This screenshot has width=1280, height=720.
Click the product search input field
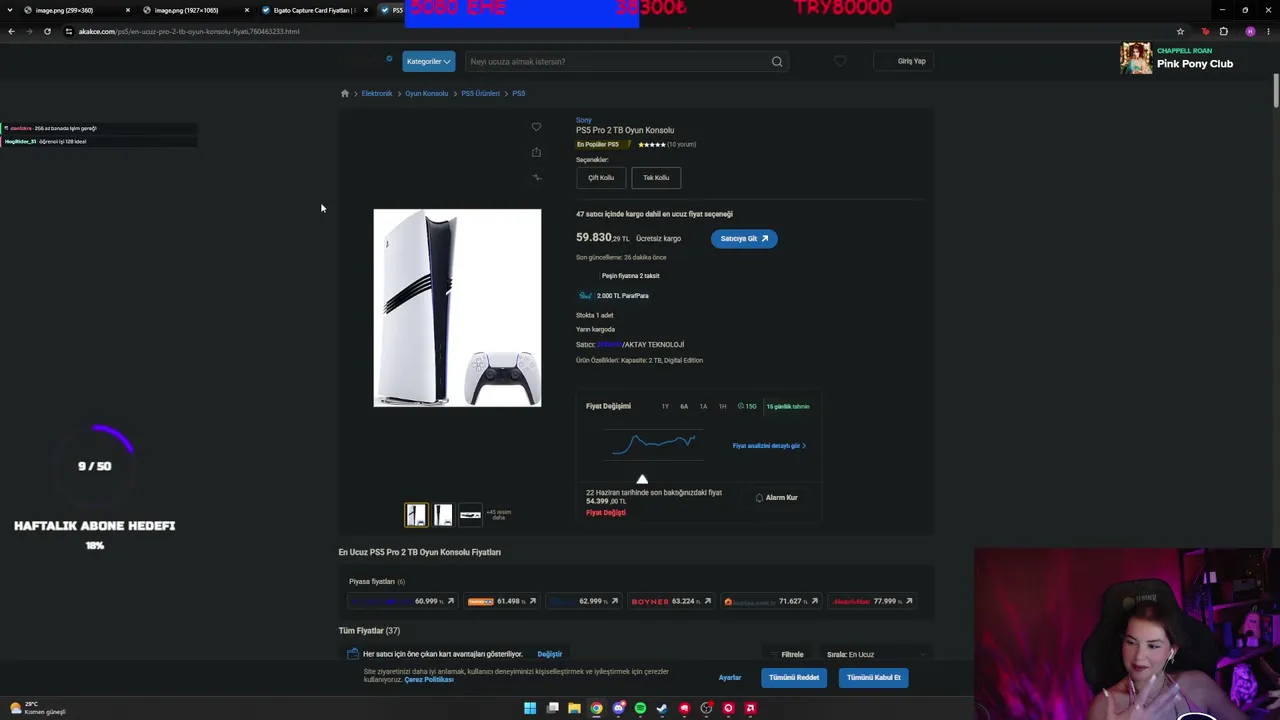click(x=618, y=61)
